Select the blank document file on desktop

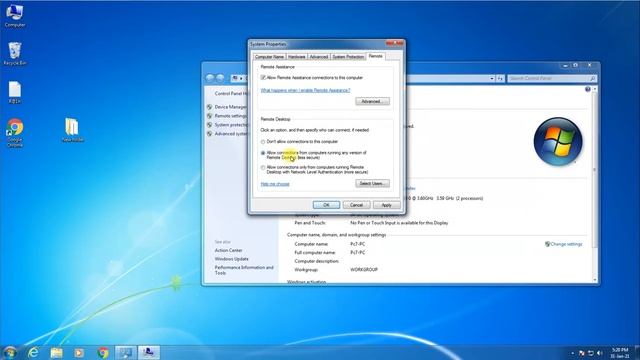15,92
